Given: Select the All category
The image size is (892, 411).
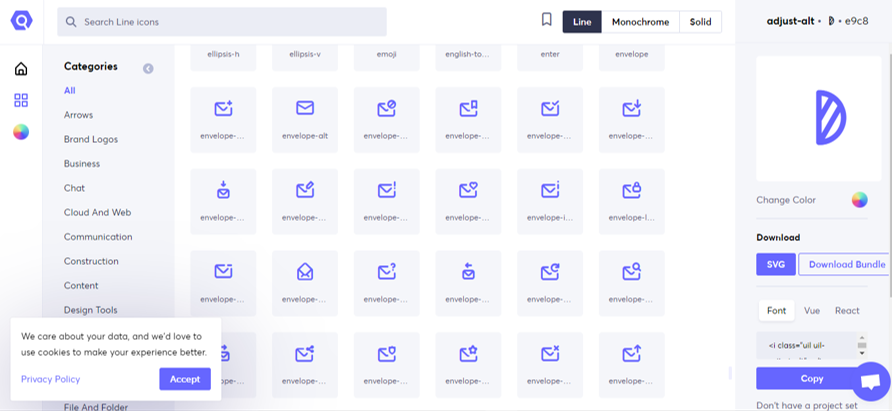Looking at the screenshot, I should (x=69, y=91).
